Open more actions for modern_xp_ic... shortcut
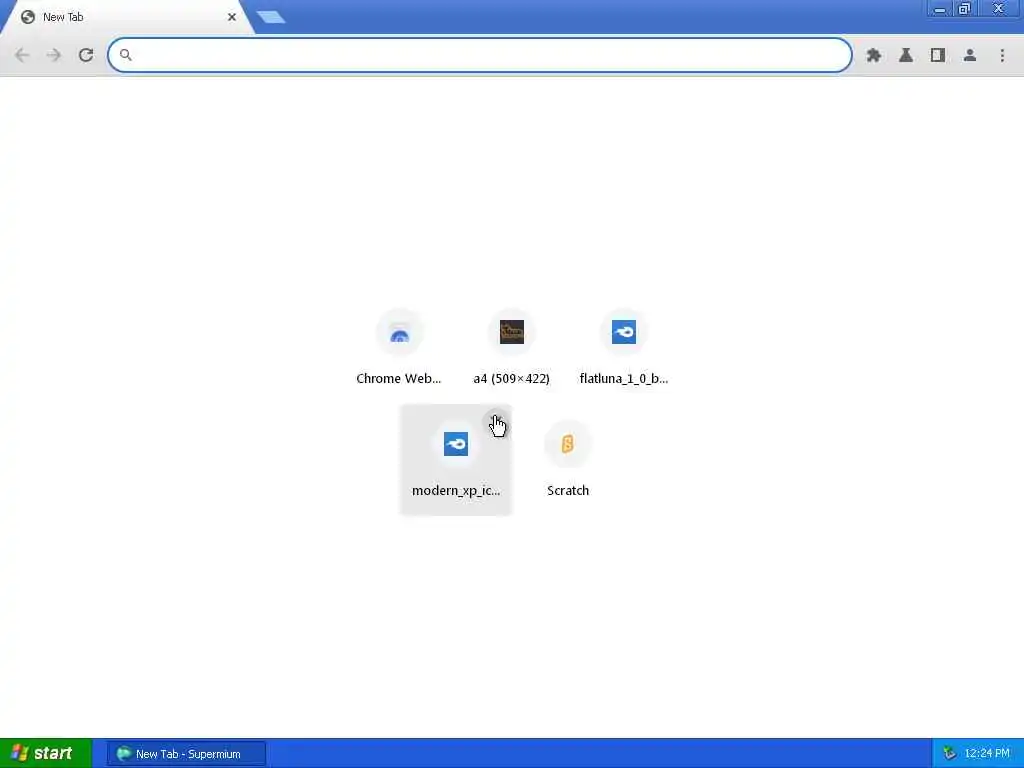This screenshot has width=1024, height=768. click(x=496, y=423)
